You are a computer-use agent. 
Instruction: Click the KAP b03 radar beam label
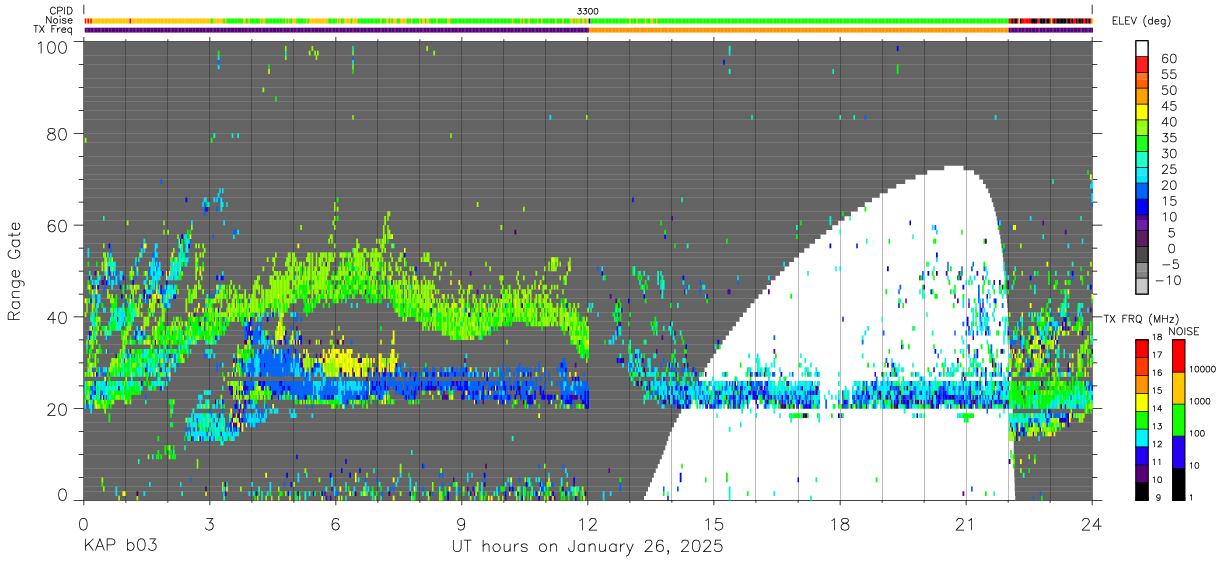pyautogui.click(x=120, y=546)
